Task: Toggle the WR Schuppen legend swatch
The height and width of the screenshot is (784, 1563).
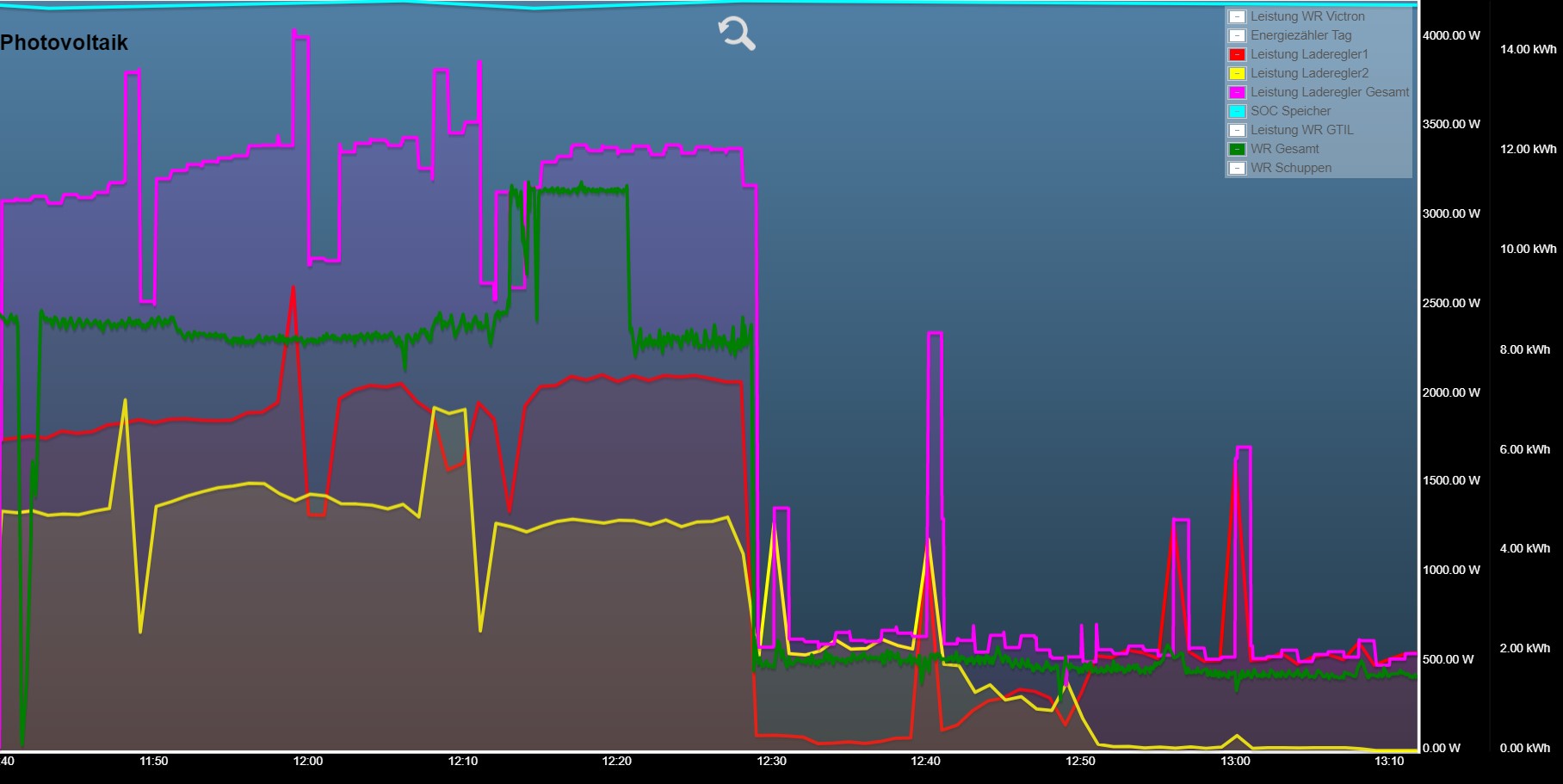Action: [x=1237, y=168]
